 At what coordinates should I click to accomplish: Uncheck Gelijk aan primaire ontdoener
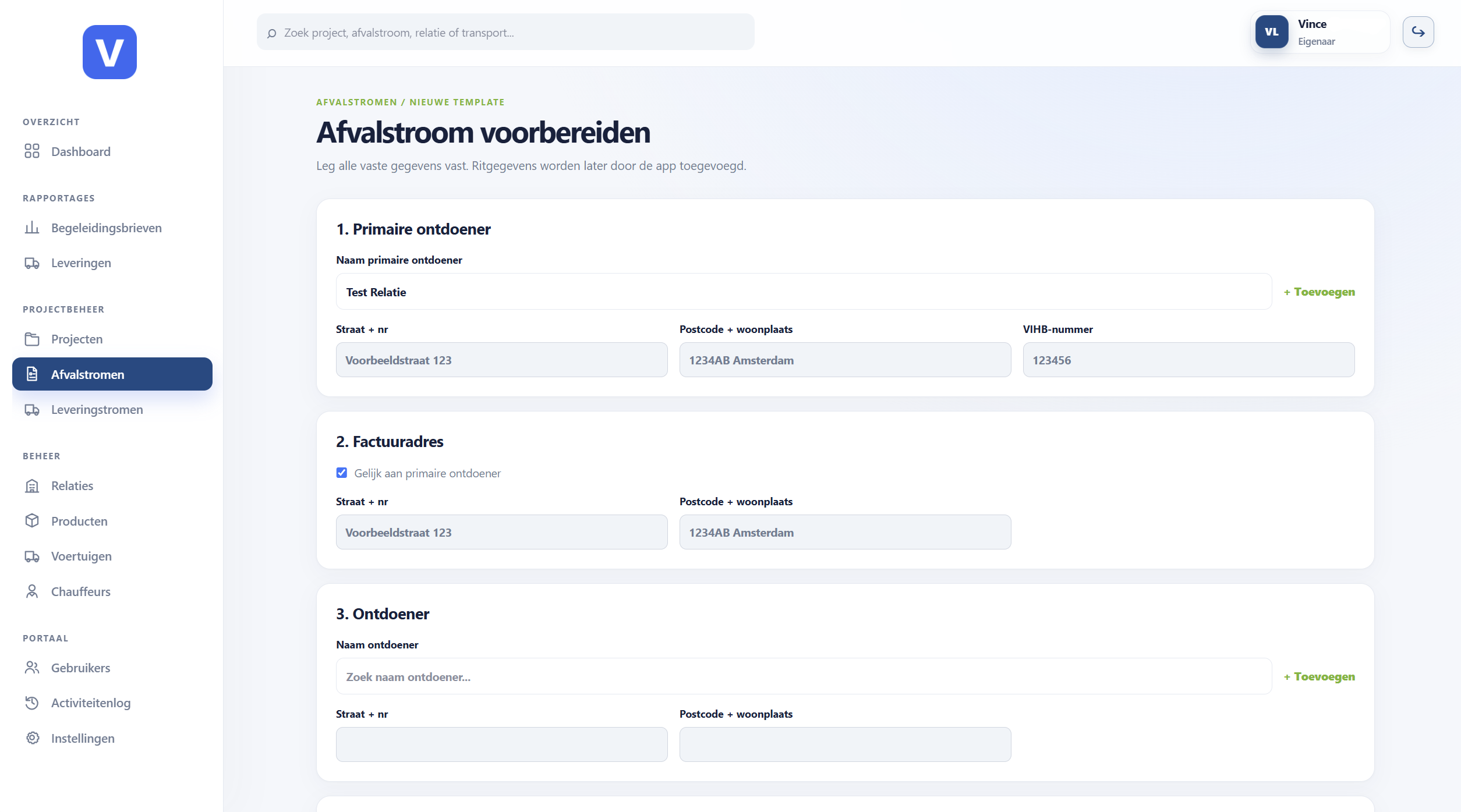tap(342, 473)
